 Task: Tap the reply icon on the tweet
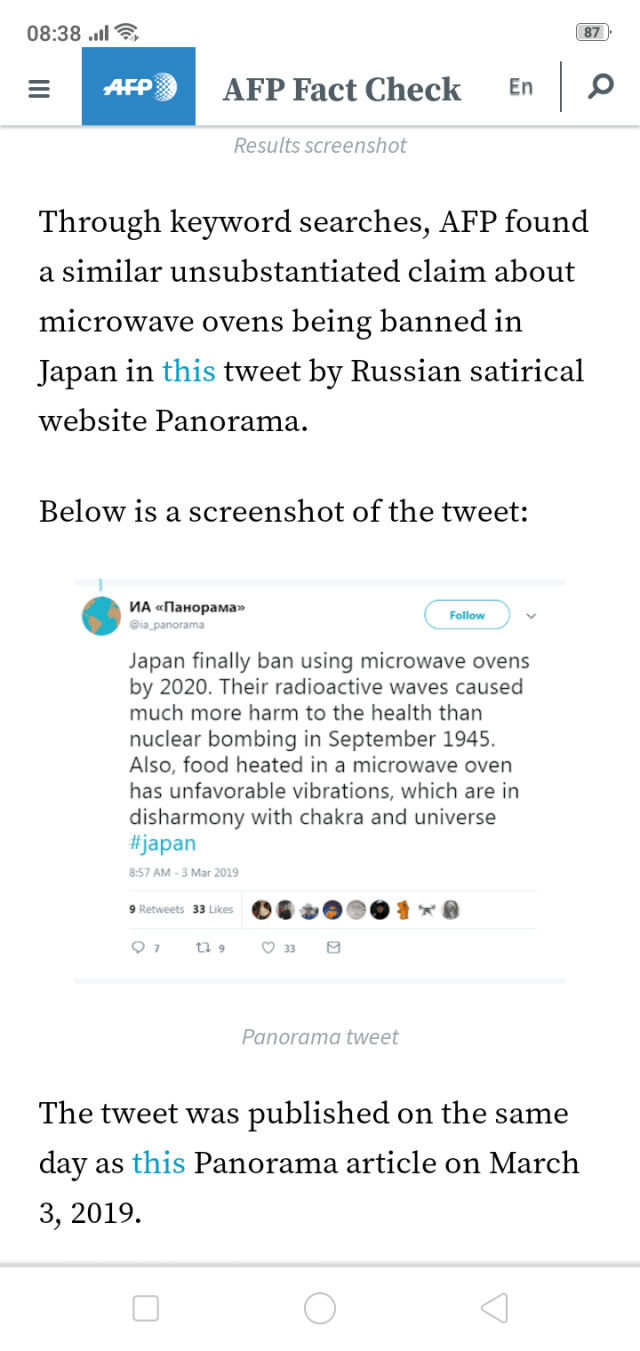coord(139,947)
